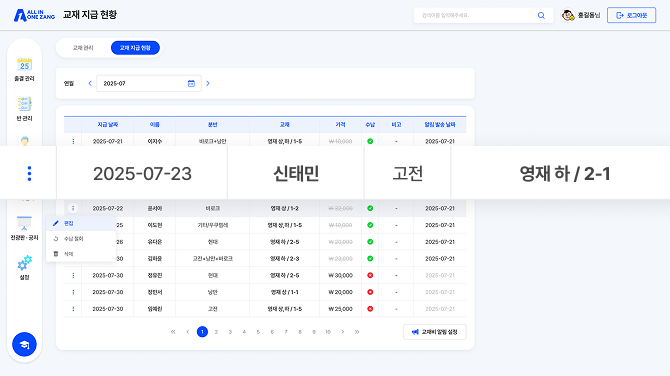Select page 1 in pagination
Viewport: 670px width, 376px height.
[202, 332]
